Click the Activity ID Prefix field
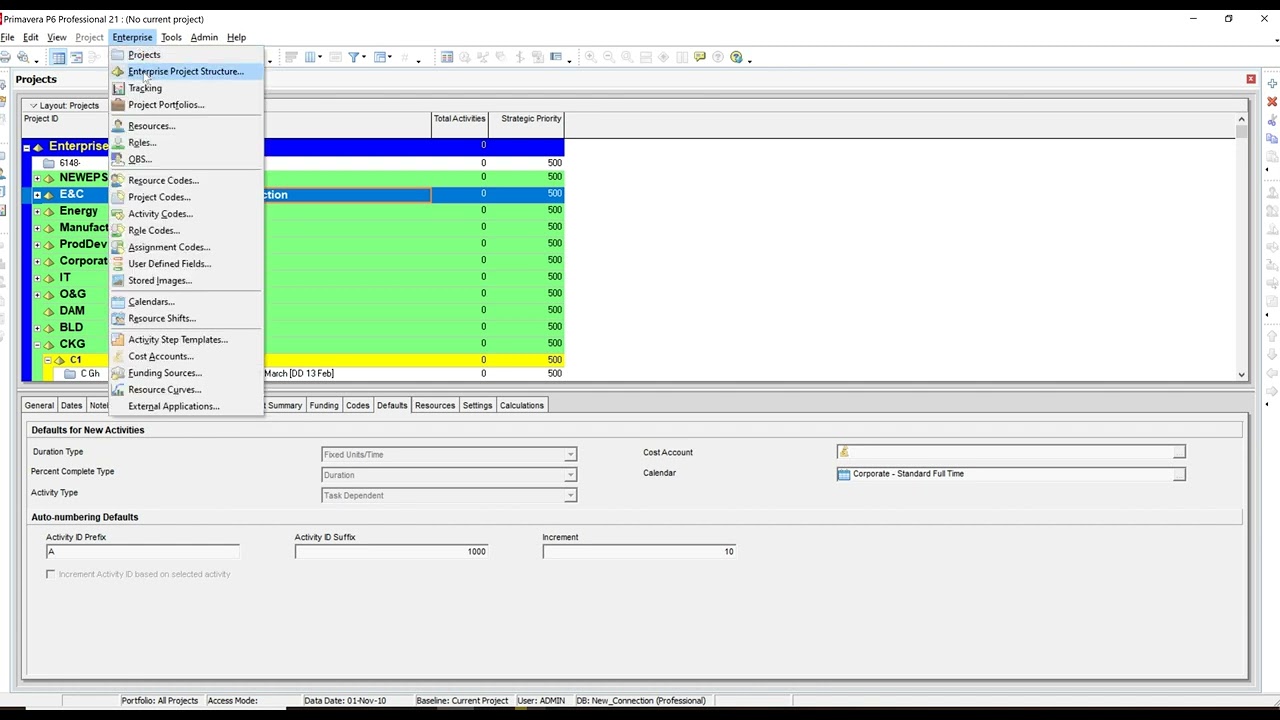The width and height of the screenshot is (1280, 720). 143,552
